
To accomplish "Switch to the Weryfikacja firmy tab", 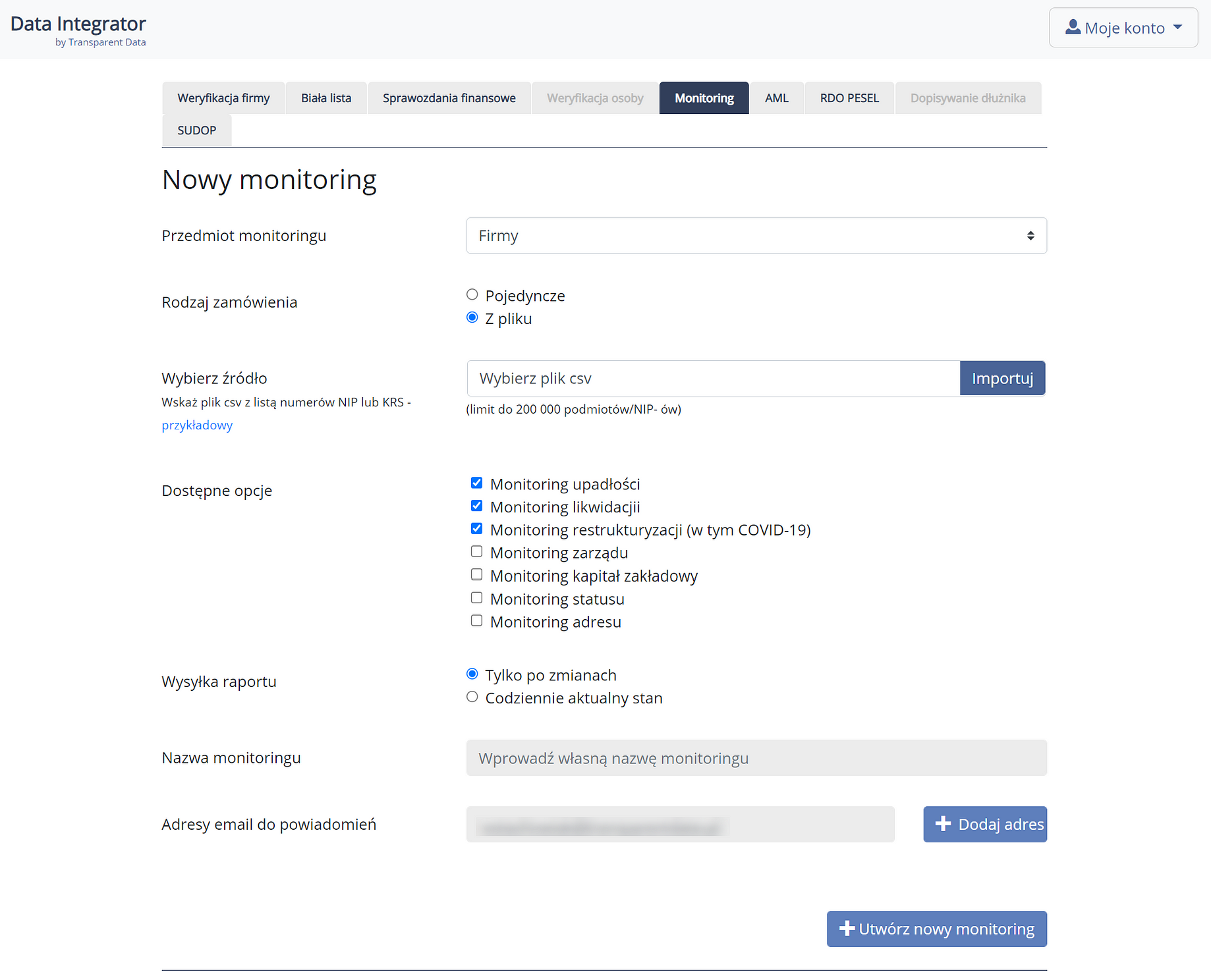I will click(223, 98).
